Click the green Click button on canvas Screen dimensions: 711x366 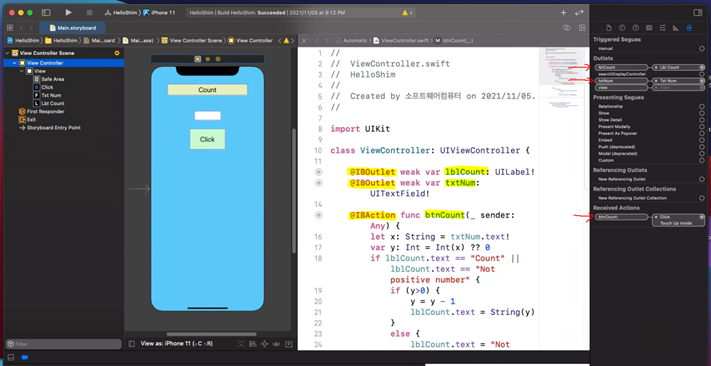click(207, 139)
